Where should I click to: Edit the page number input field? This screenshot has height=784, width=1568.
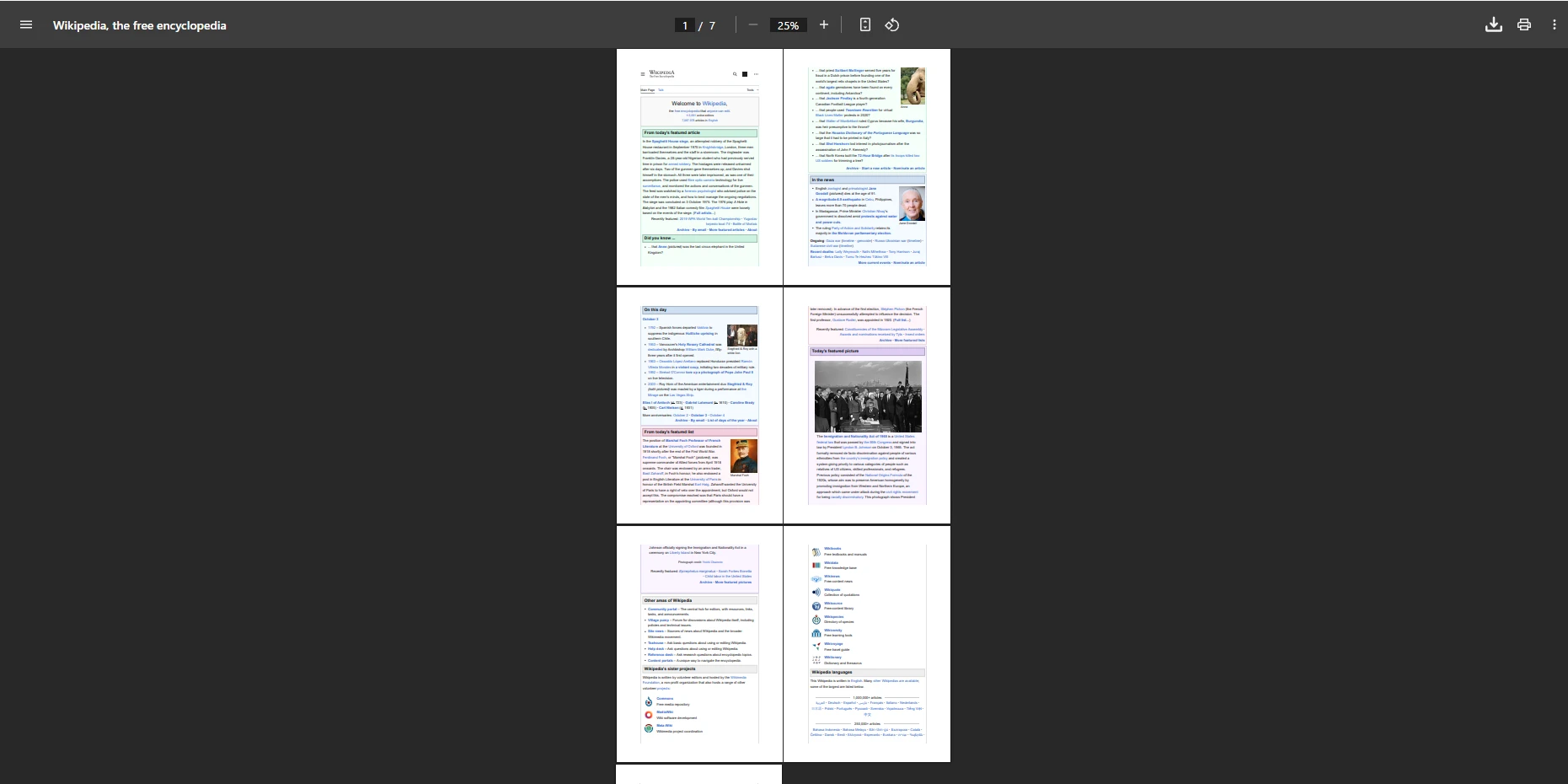(685, 25)
